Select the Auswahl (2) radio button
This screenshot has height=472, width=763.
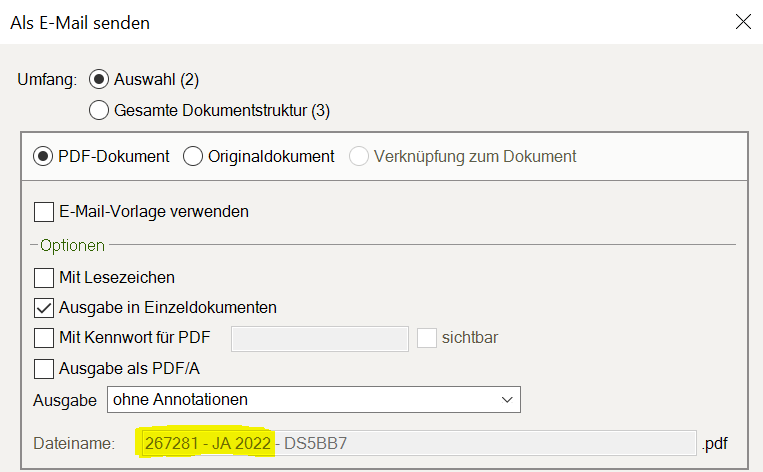coord(99,79)
